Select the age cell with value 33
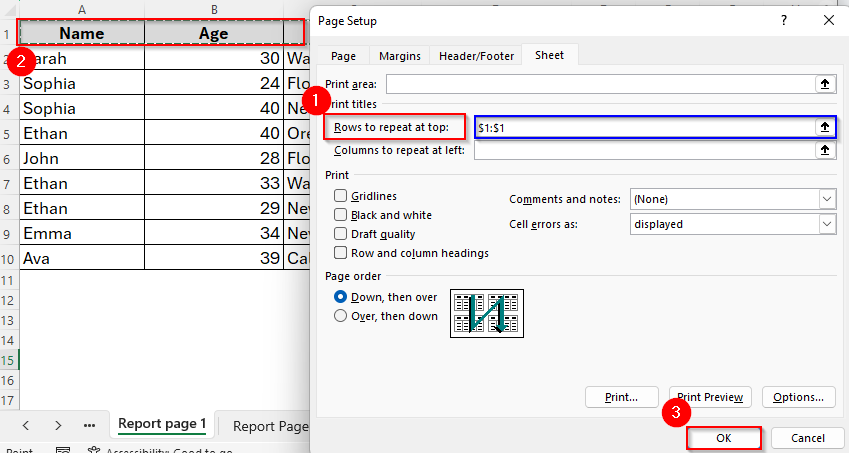 click(x=214, y=183)
